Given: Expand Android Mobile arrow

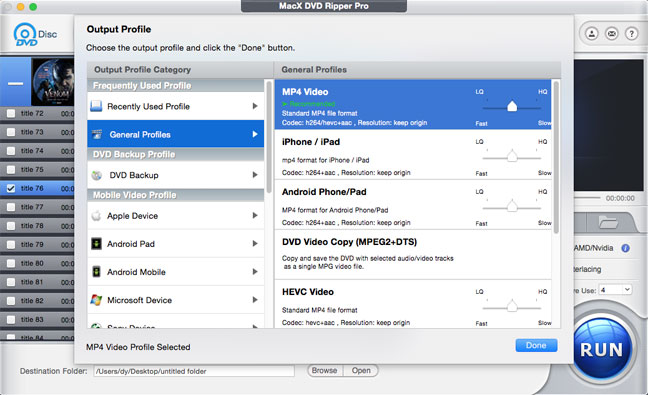Looking at the screenshot, I should click(255, 271).
